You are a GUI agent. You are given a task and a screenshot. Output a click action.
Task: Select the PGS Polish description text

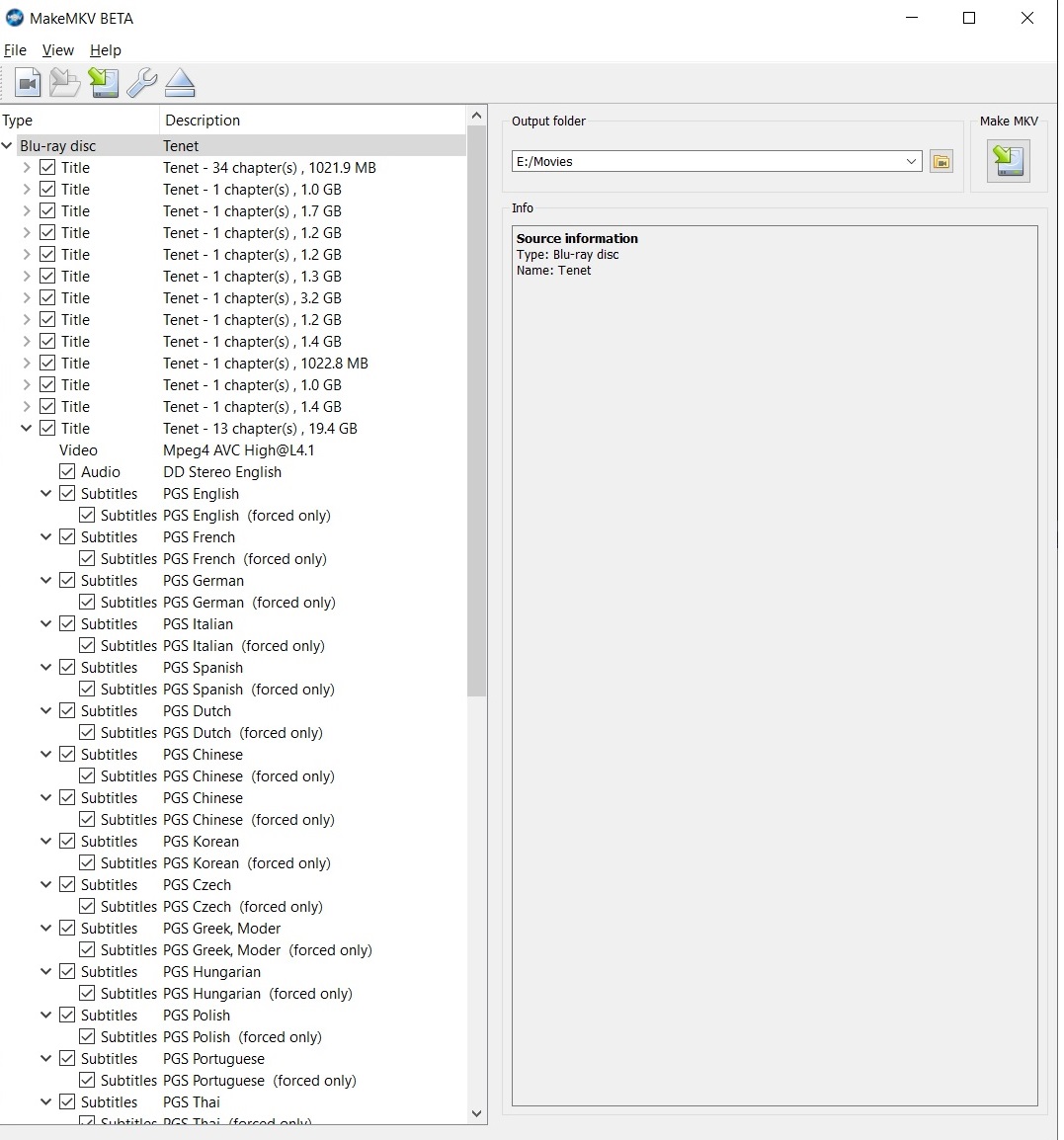pyautogui.click(x=197, y=1015)
